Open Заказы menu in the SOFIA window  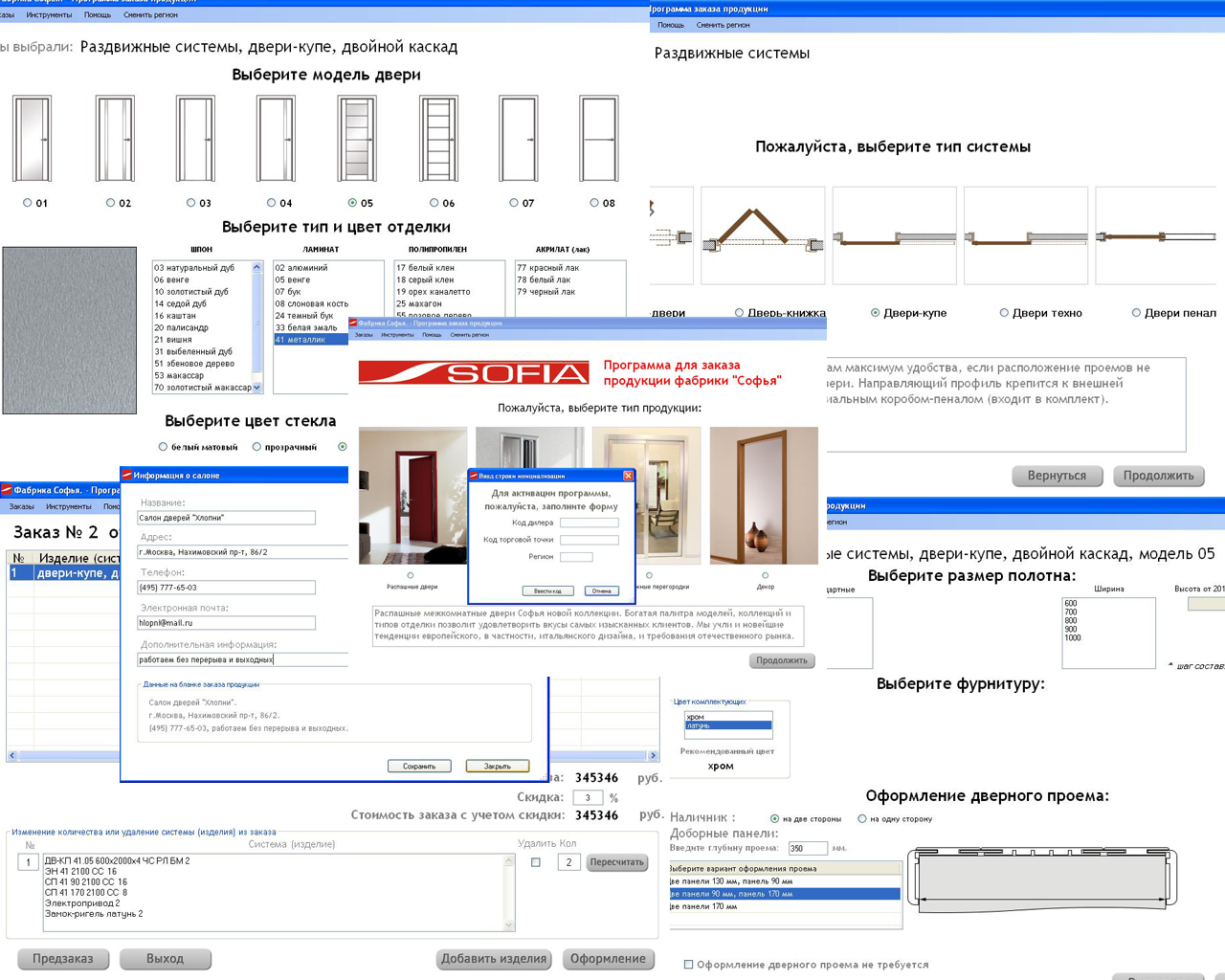pos(364,335)
